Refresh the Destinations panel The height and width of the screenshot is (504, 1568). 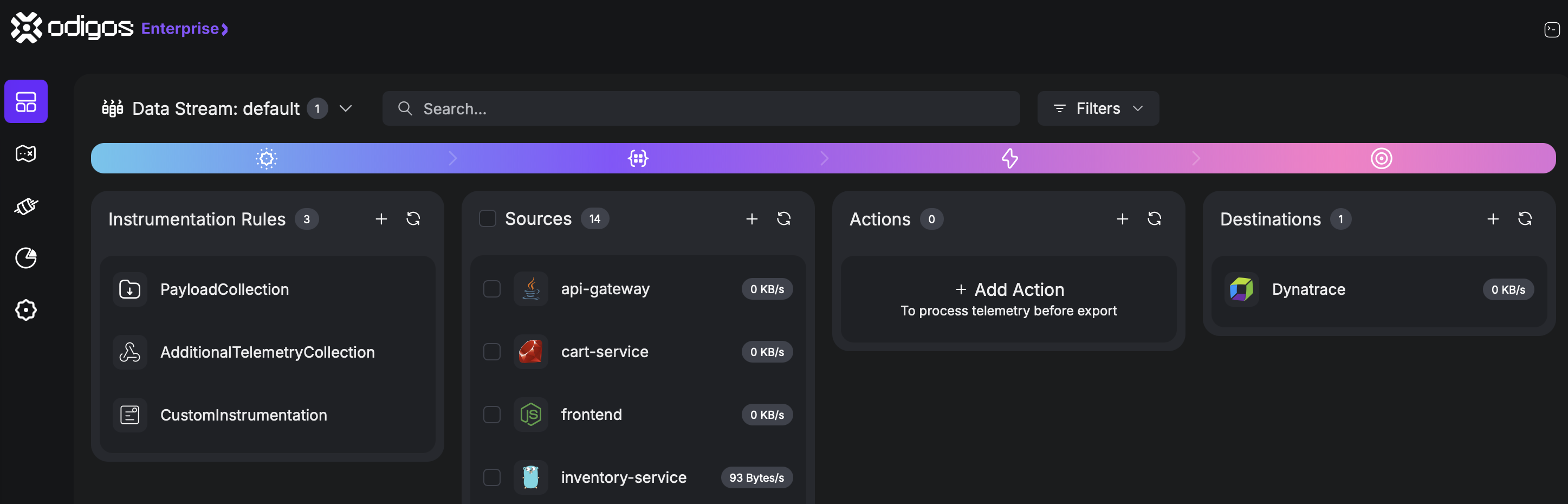click(1525, 219)
